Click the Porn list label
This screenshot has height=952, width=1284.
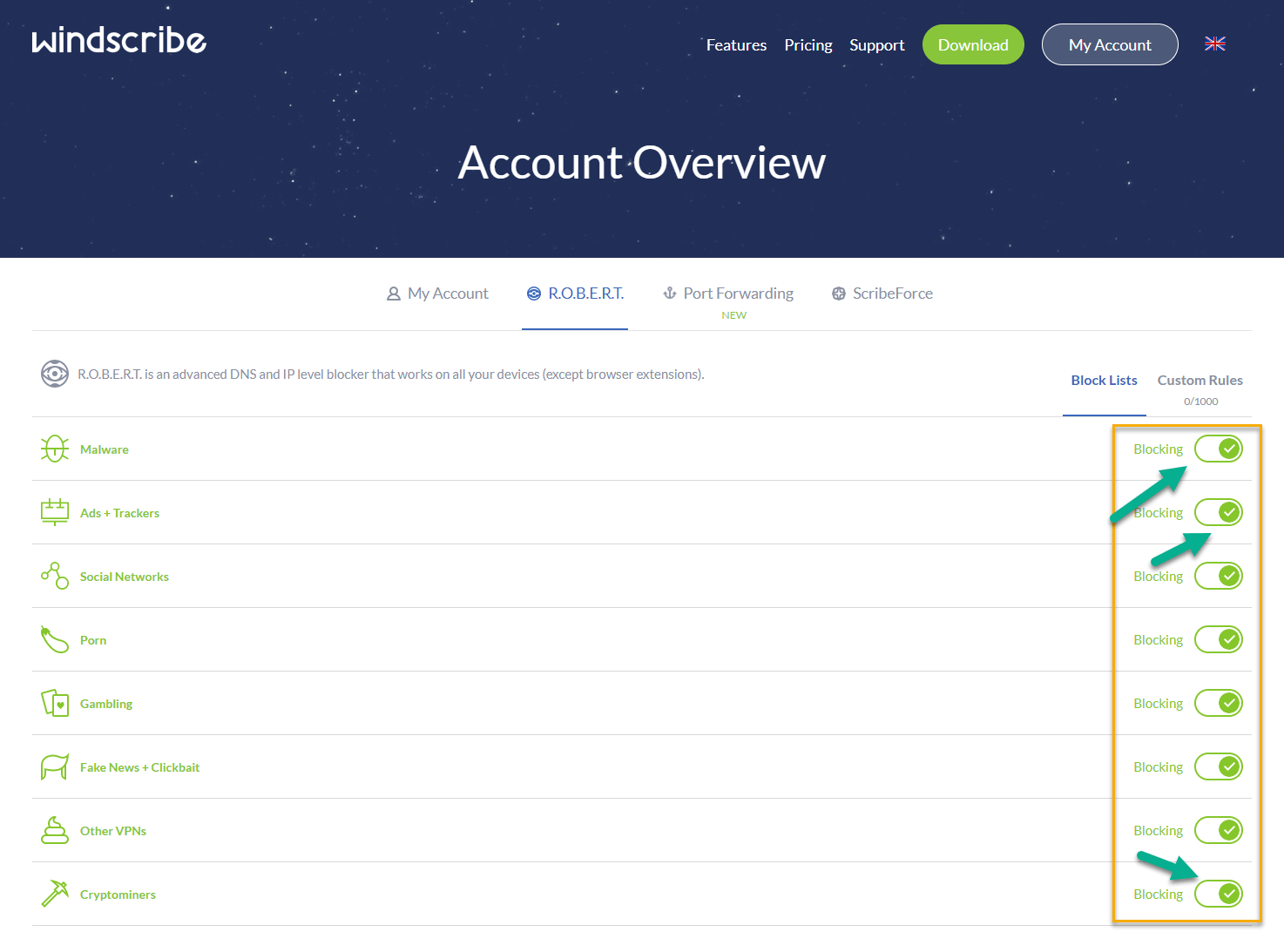(x=93, y=640)
